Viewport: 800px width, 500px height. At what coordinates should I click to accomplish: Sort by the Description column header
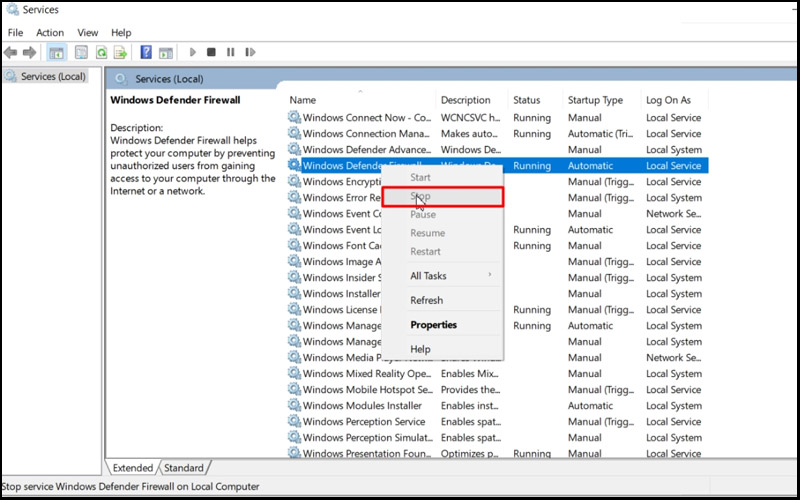pyautogui.click(x=472, y=100)
